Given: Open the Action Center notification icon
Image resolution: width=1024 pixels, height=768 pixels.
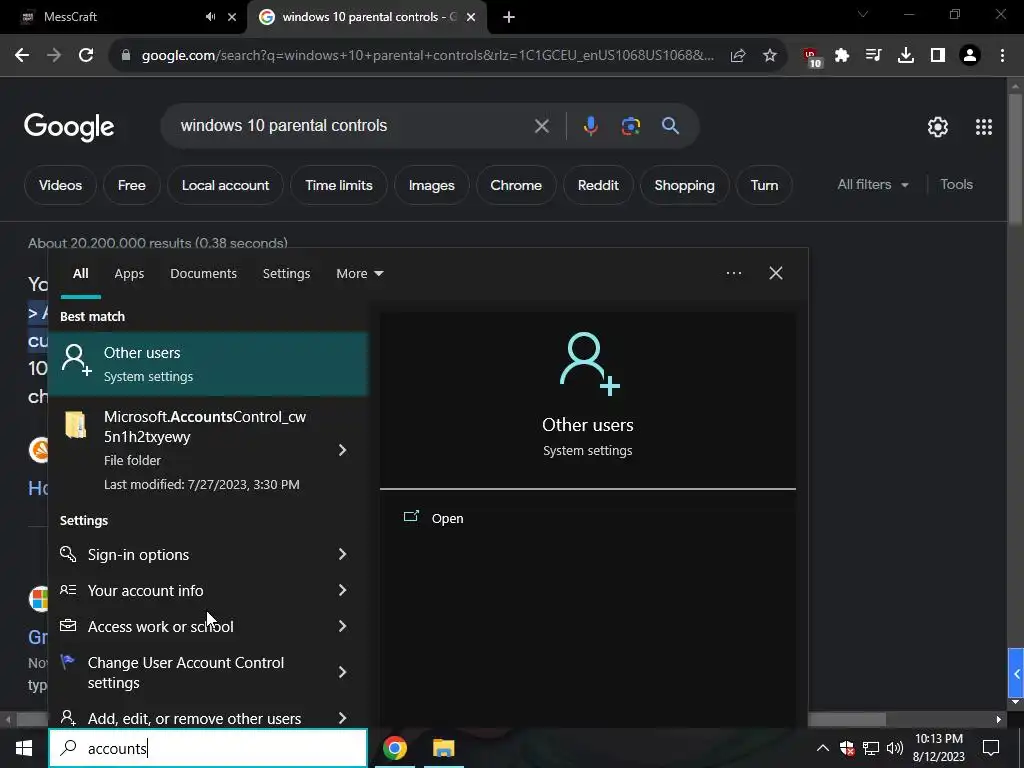Looking at the screenshot, I should tap(991, 748).
